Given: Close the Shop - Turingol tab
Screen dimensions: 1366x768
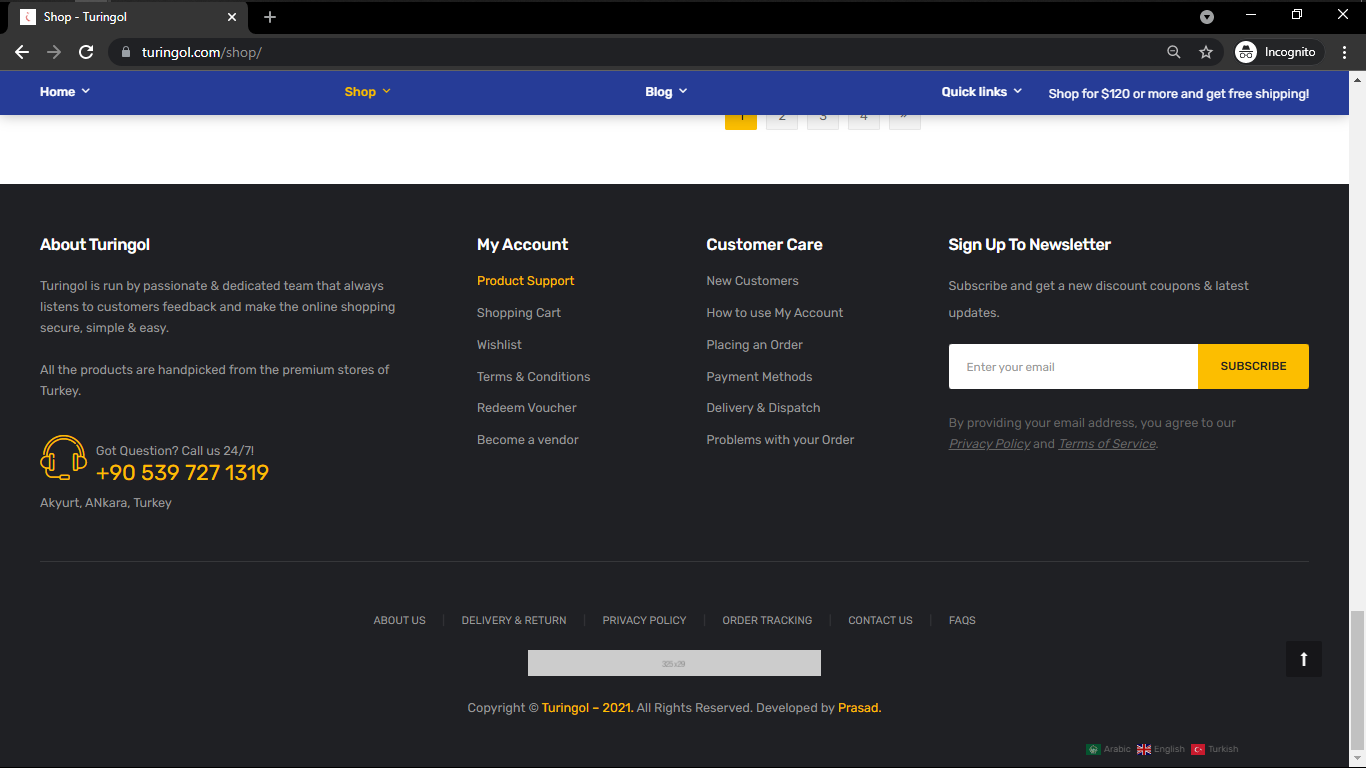Looking at the screenshot, I should click(x=232, y=17).
